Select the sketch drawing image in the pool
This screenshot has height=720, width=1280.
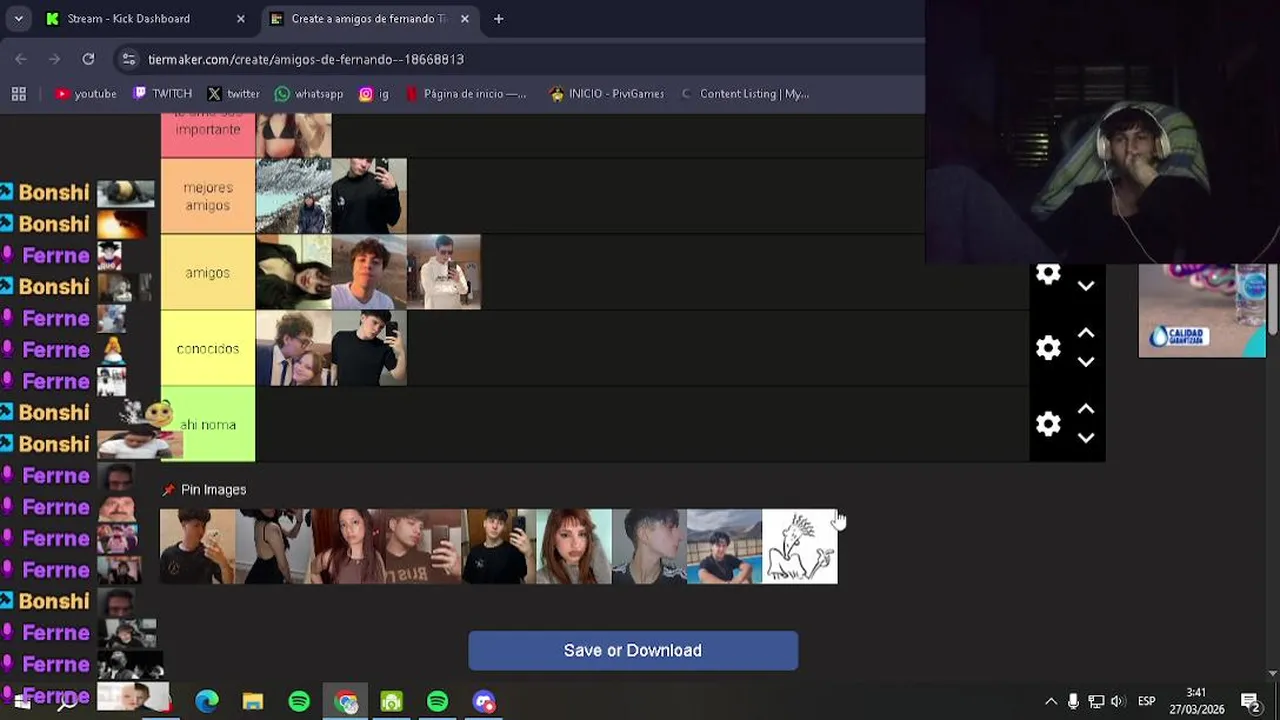(x=800, y=546)
